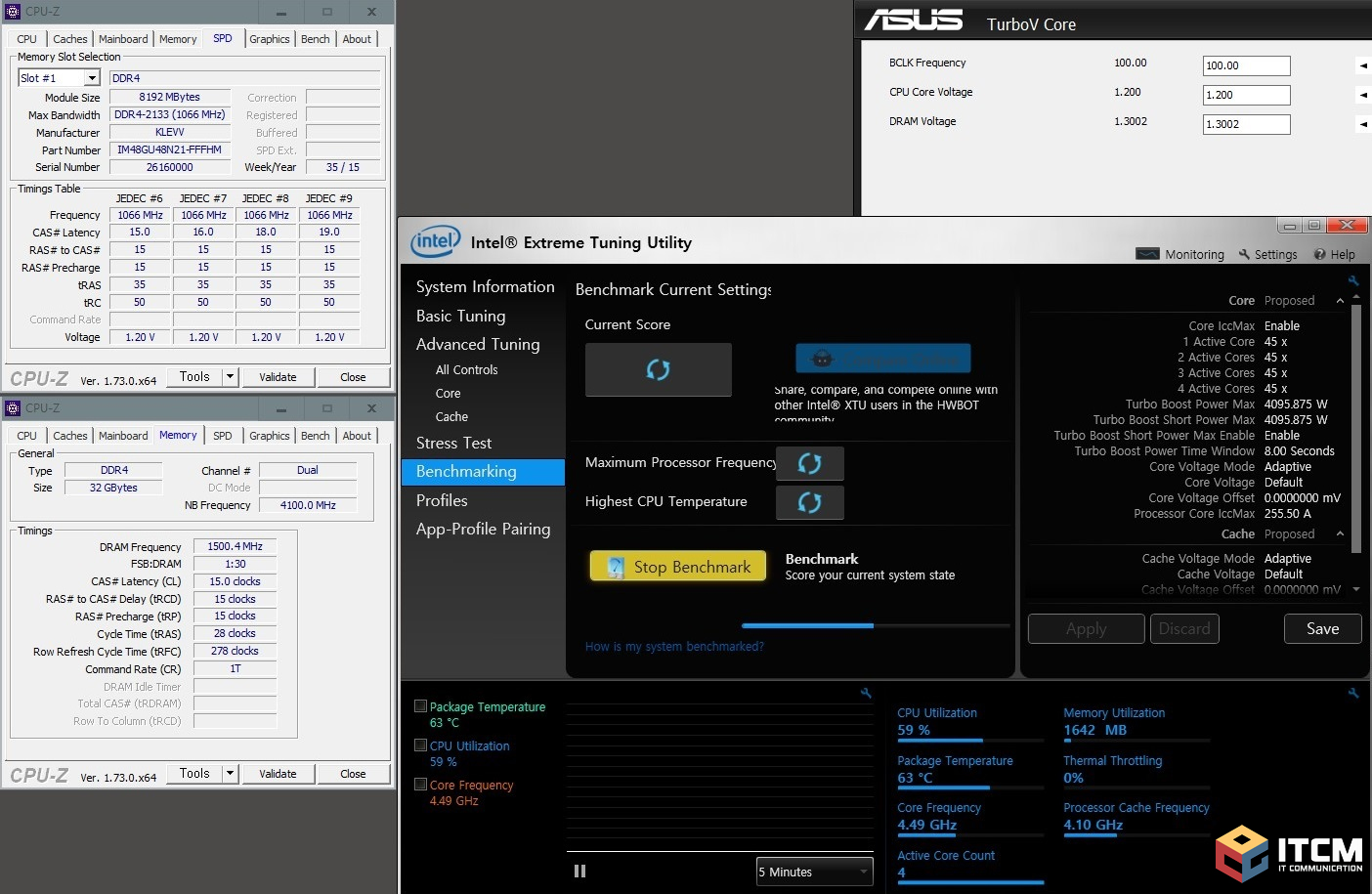This screenshot has height=894, width=1372.
Task: Click the blue HWBOT compare button
Action: pyautogui.click(x=883, y=359)
